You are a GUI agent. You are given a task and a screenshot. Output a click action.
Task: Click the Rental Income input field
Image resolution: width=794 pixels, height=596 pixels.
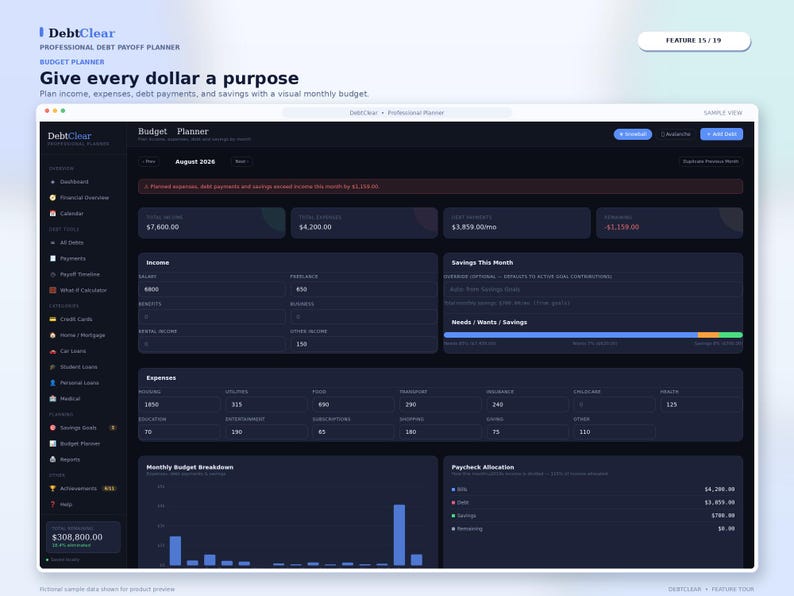pos(212,344)
